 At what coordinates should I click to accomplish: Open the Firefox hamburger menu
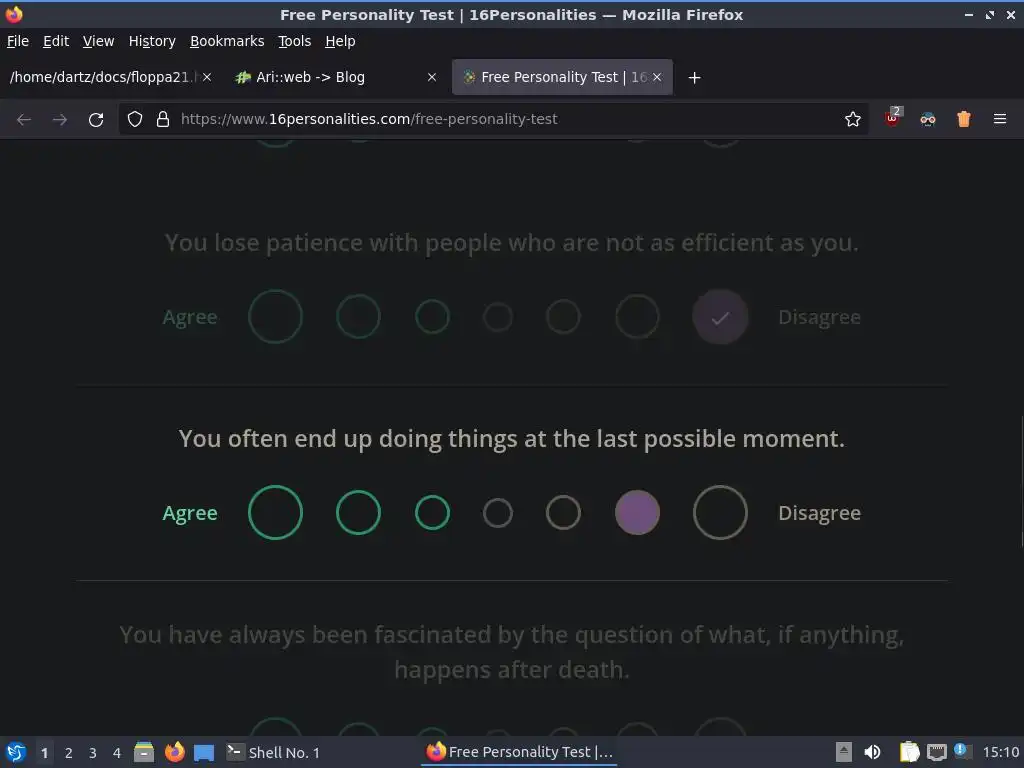point(1000,119)
